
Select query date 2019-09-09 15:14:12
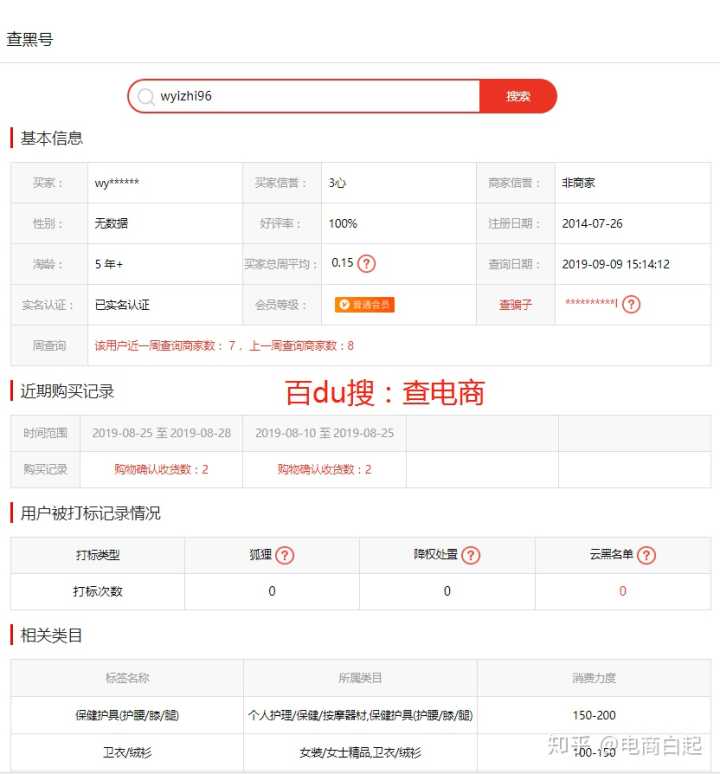(616, 264)
